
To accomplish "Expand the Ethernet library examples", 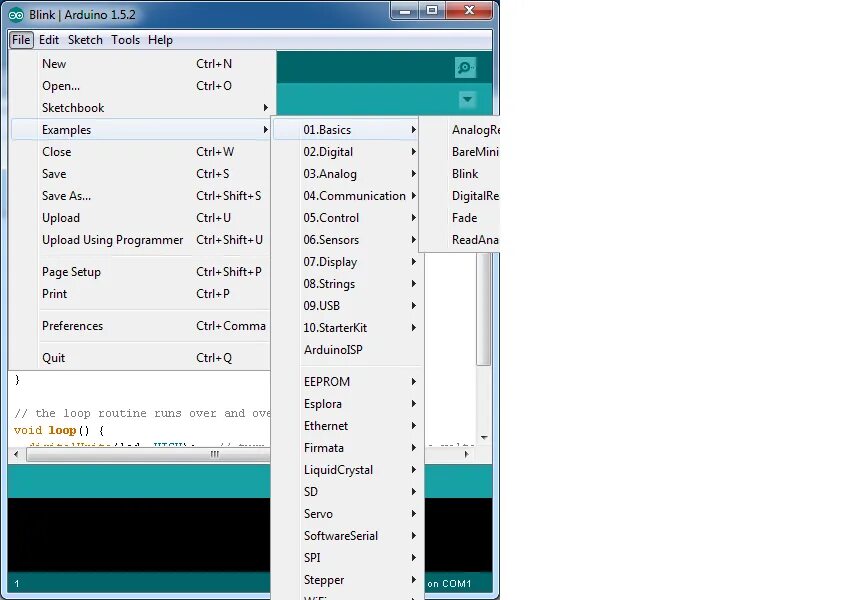I will (x=347, y=426).
